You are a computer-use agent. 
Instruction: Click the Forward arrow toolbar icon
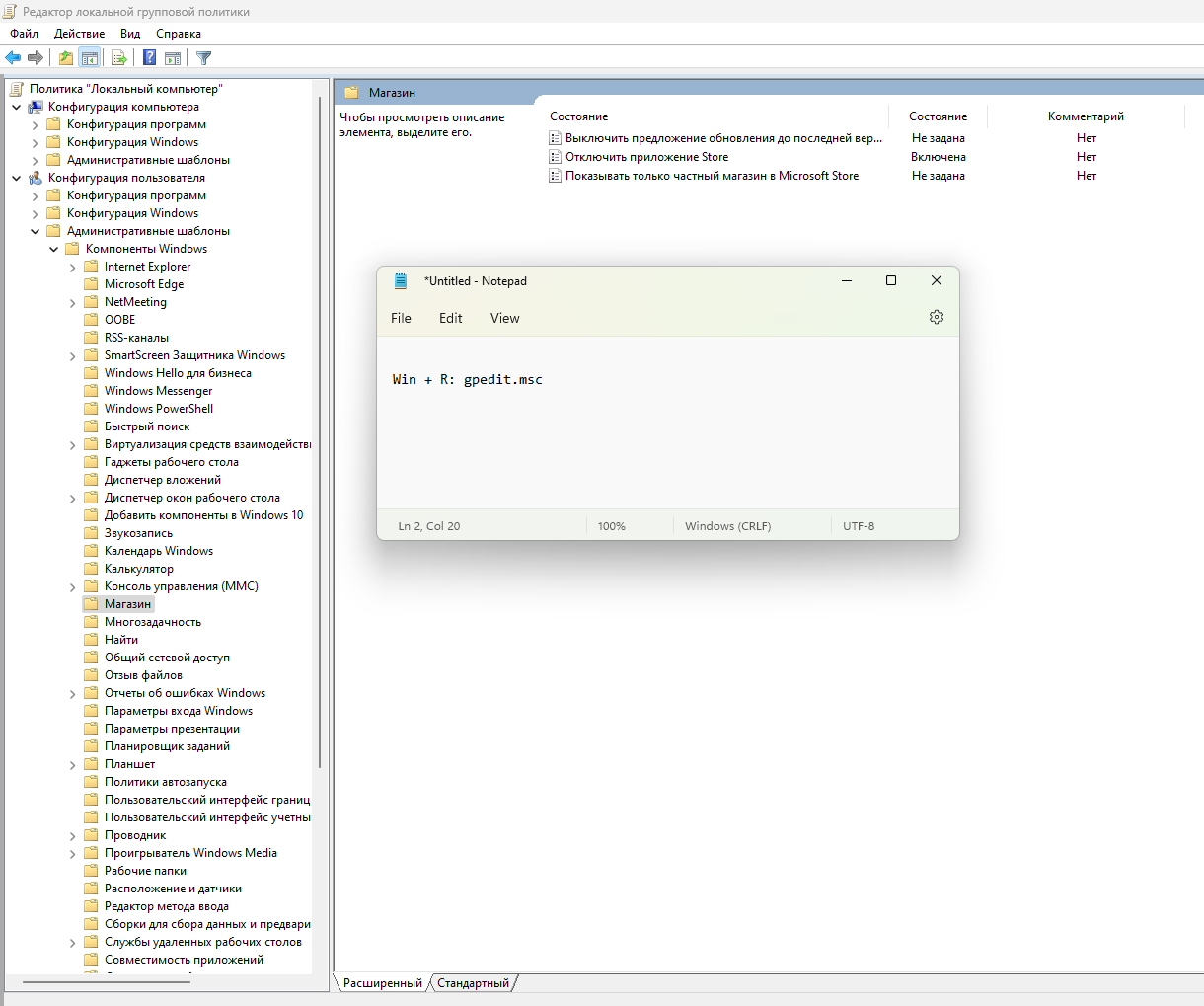[x=36, y=58]
